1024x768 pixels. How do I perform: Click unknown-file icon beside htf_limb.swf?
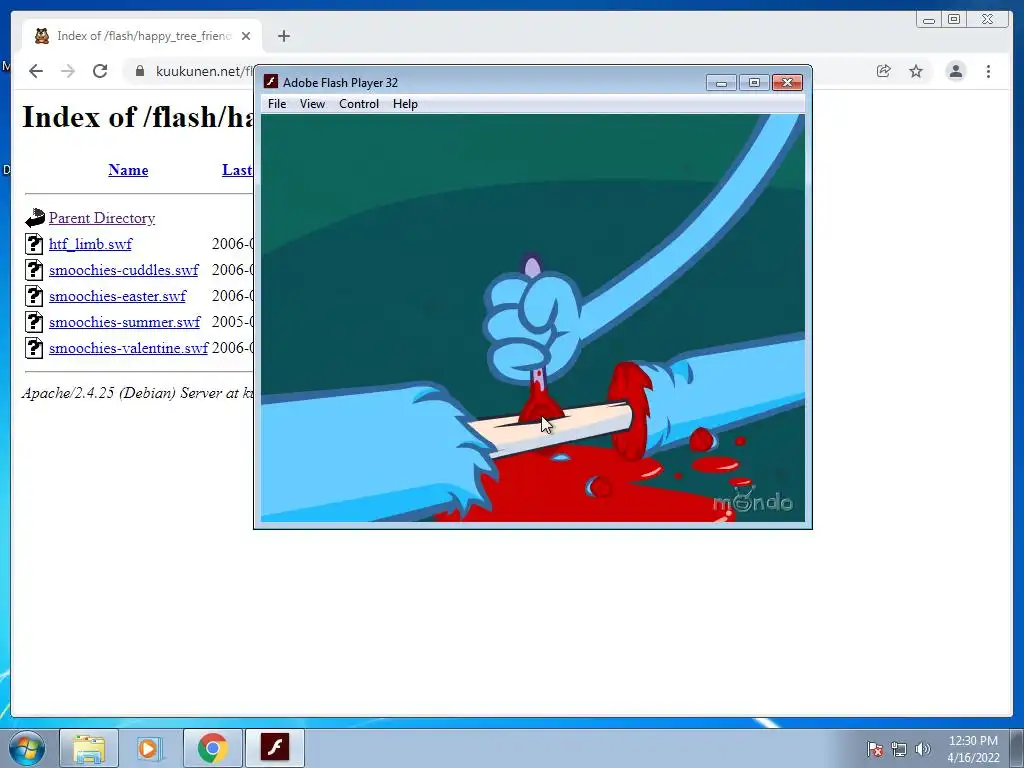coord(34,244)
